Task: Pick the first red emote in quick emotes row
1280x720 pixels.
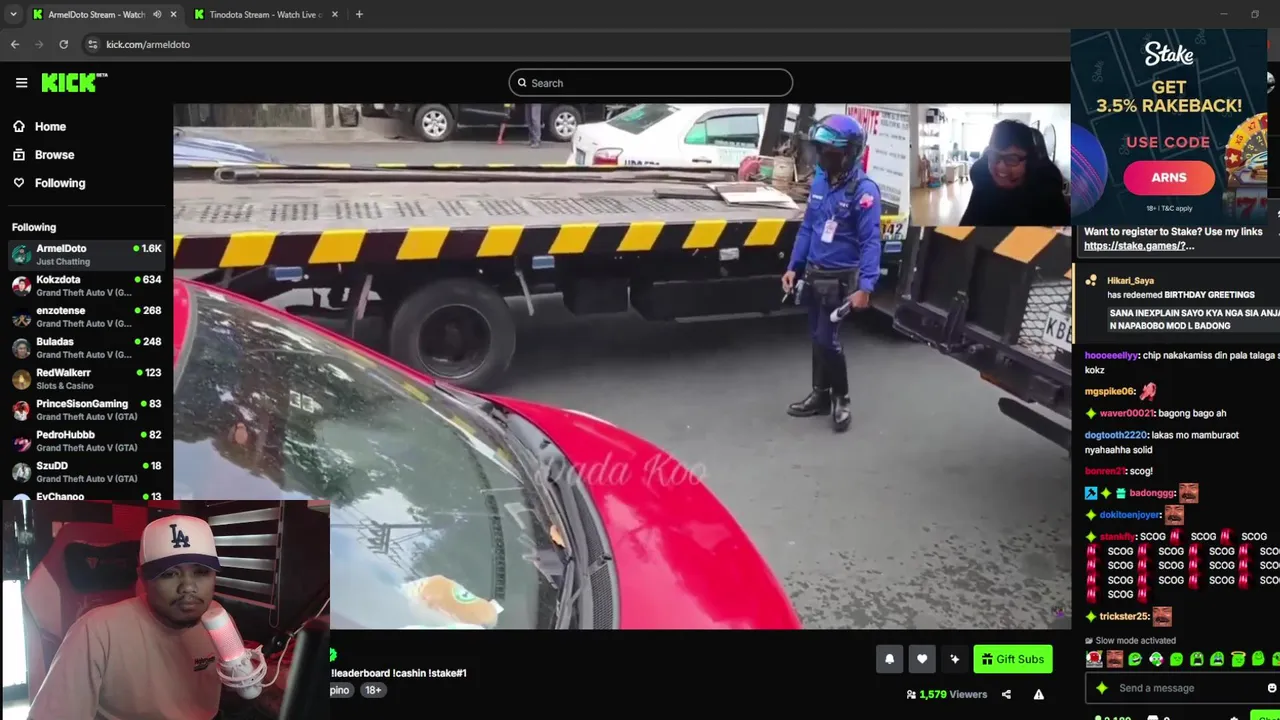Action: click(x=1094, y=659)
